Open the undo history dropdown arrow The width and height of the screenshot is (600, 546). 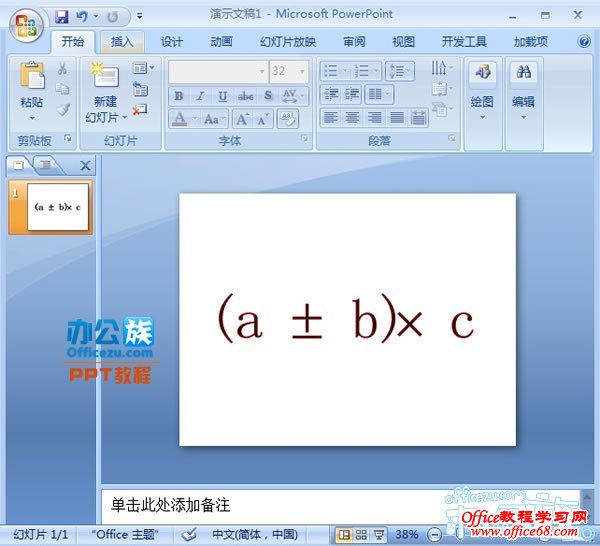[x=96, y=16]
